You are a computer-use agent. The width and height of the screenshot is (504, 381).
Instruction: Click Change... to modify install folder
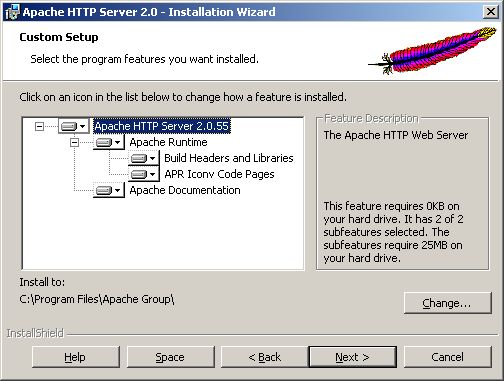pyautogui.click(x=448, y=303)
